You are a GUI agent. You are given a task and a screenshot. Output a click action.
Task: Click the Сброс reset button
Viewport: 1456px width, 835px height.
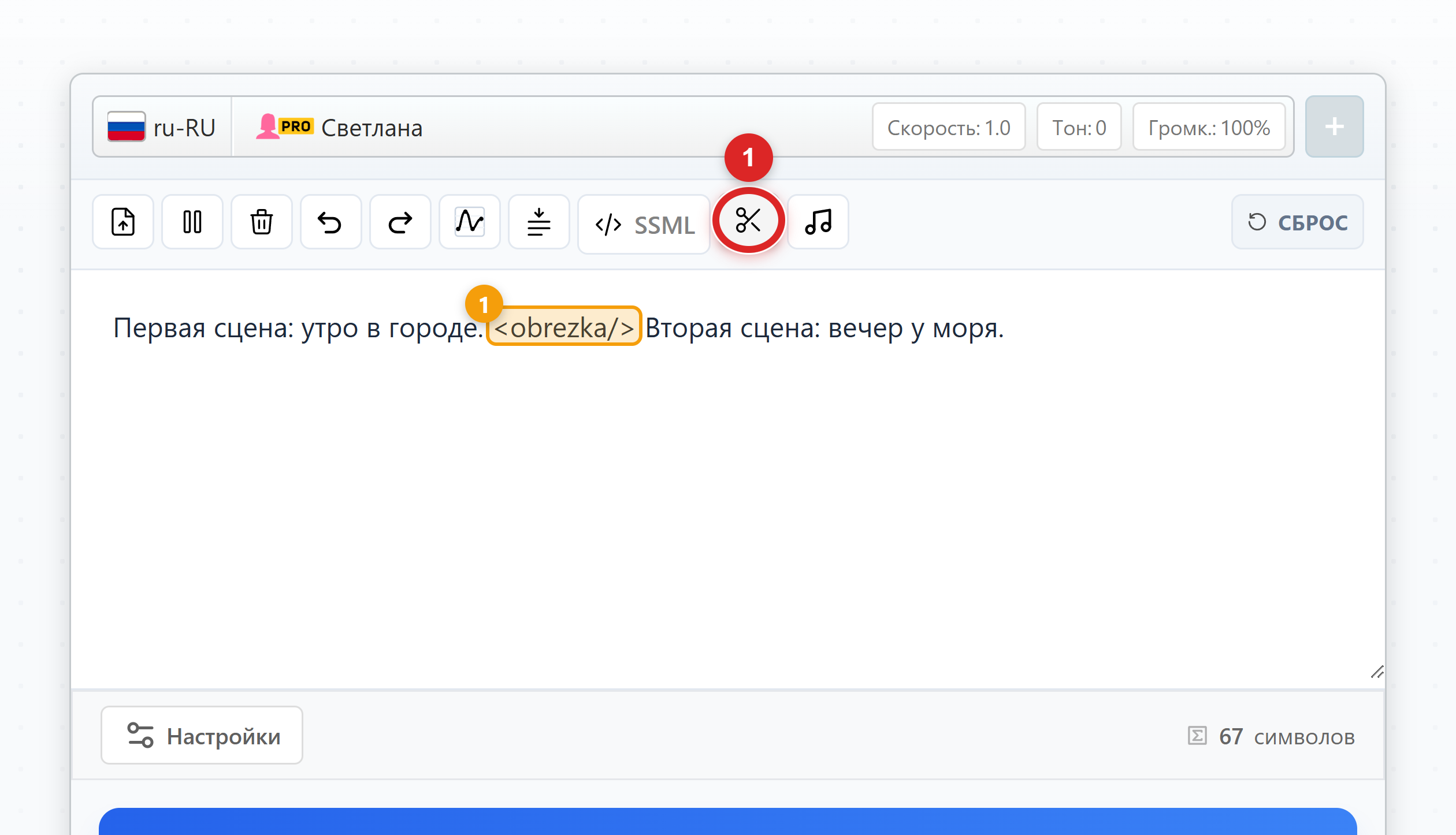pos(1298,222)
